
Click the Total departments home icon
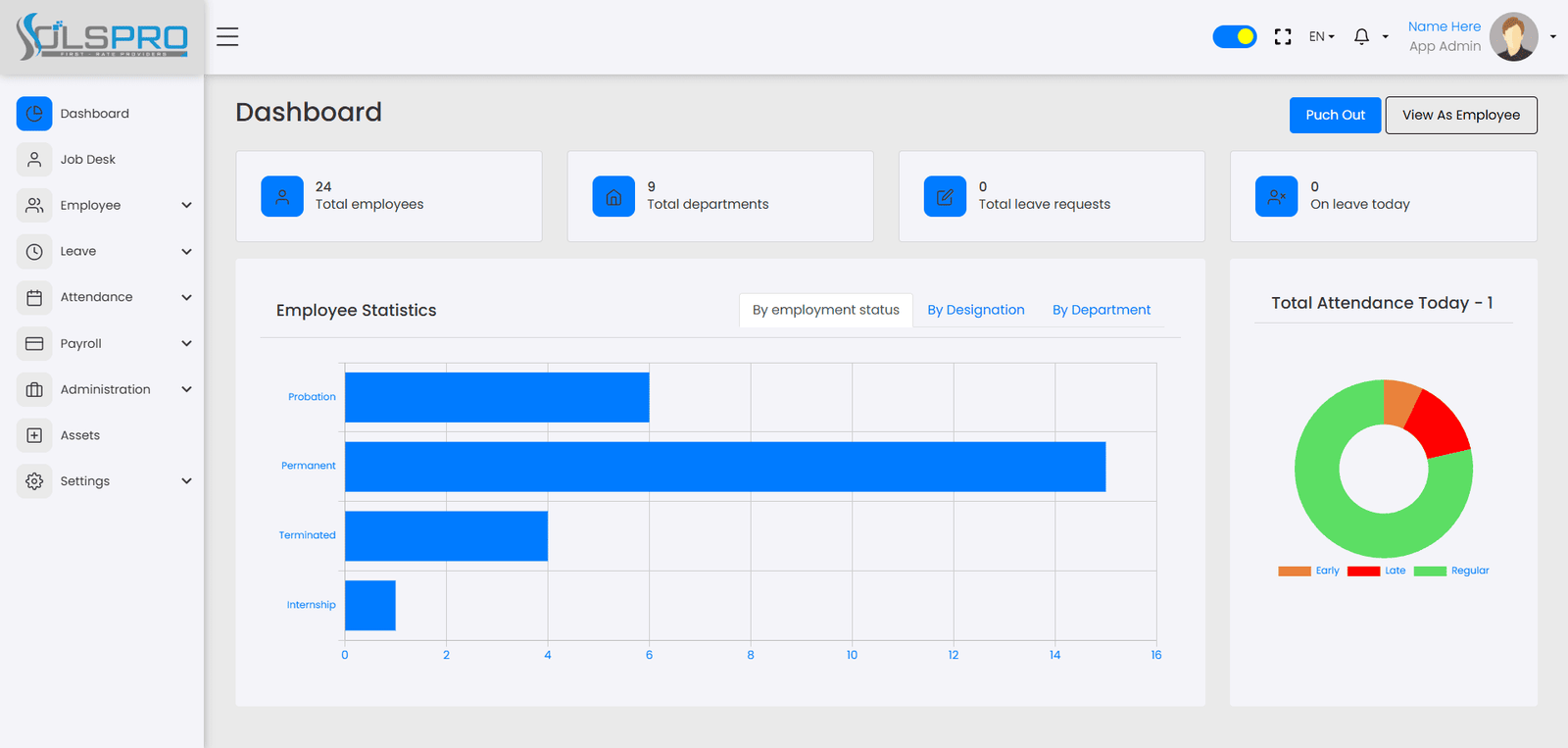pyautogui.click(x=613, y=196)
